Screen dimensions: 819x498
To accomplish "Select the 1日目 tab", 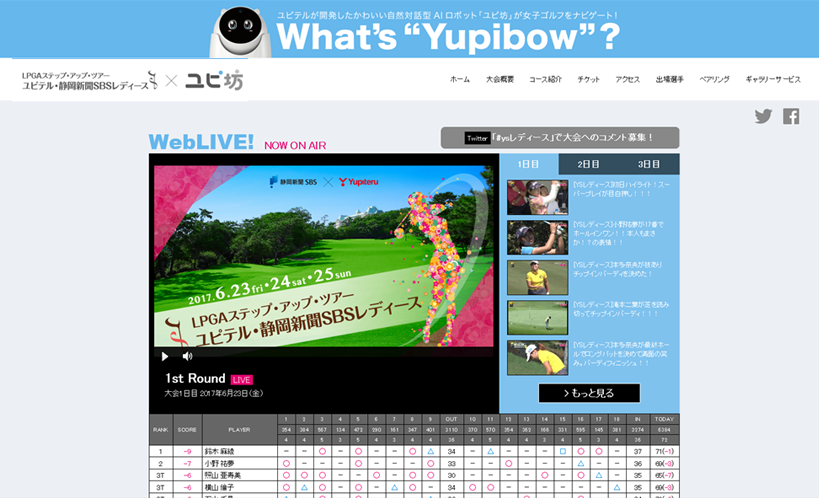I will [529, 164].
